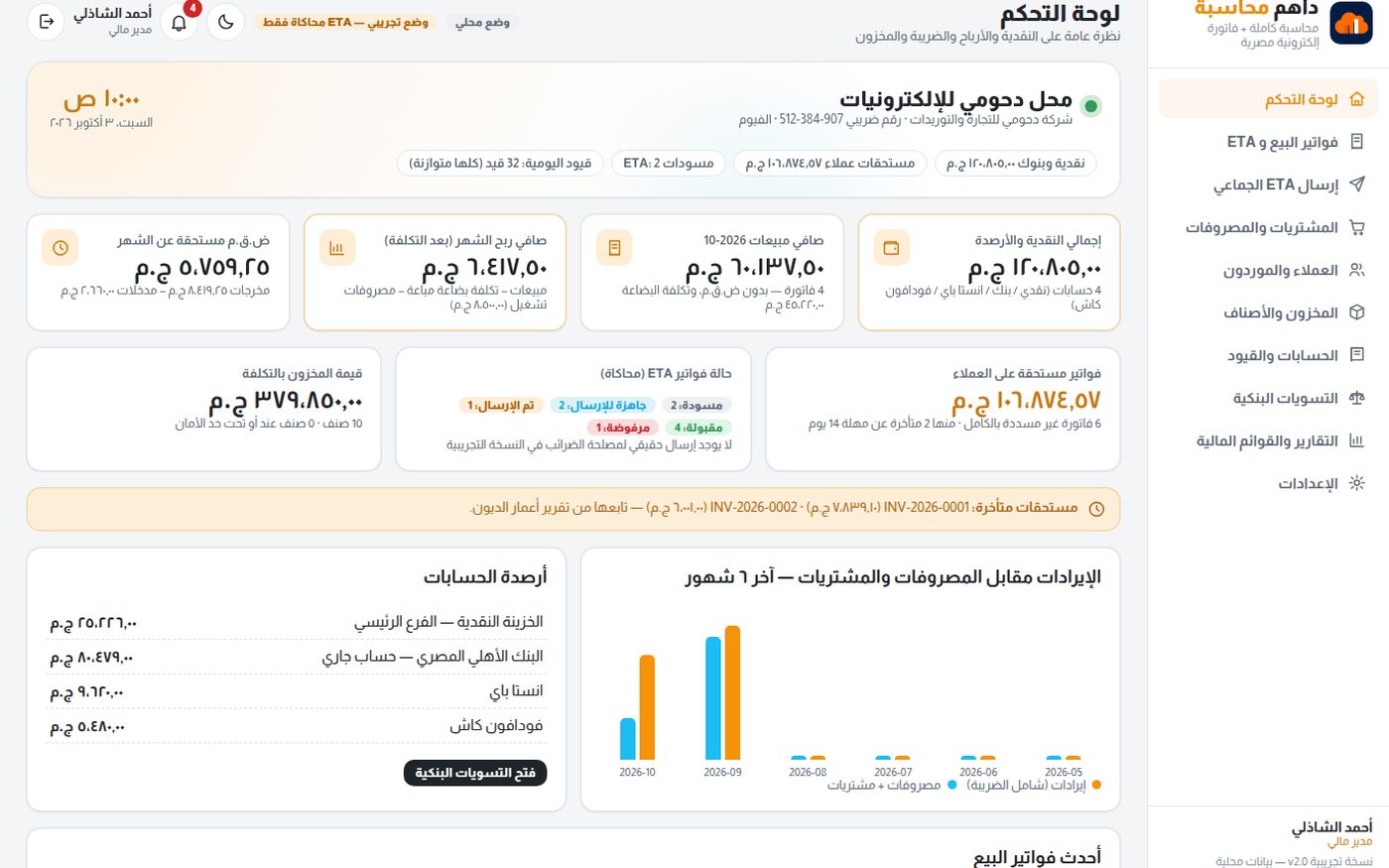Click green status dot beside محل دحومي
The image size is (1389, 868).
click(1091, 106)
